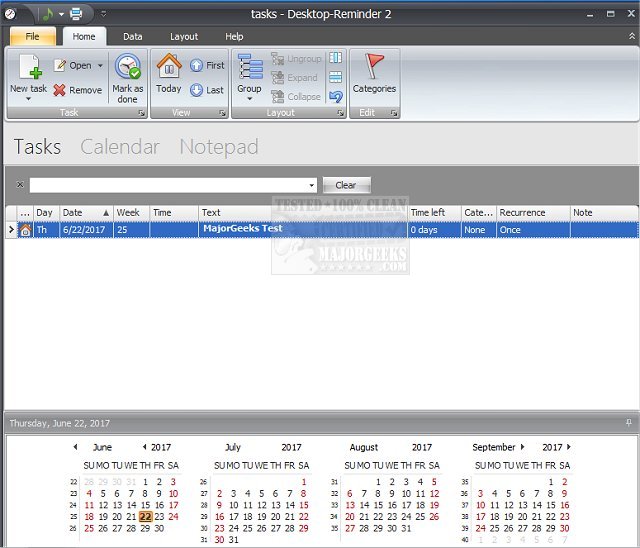Select July 31 in the mini calendar
Viewport: 640px width, 548px height.
click(233, 539)
